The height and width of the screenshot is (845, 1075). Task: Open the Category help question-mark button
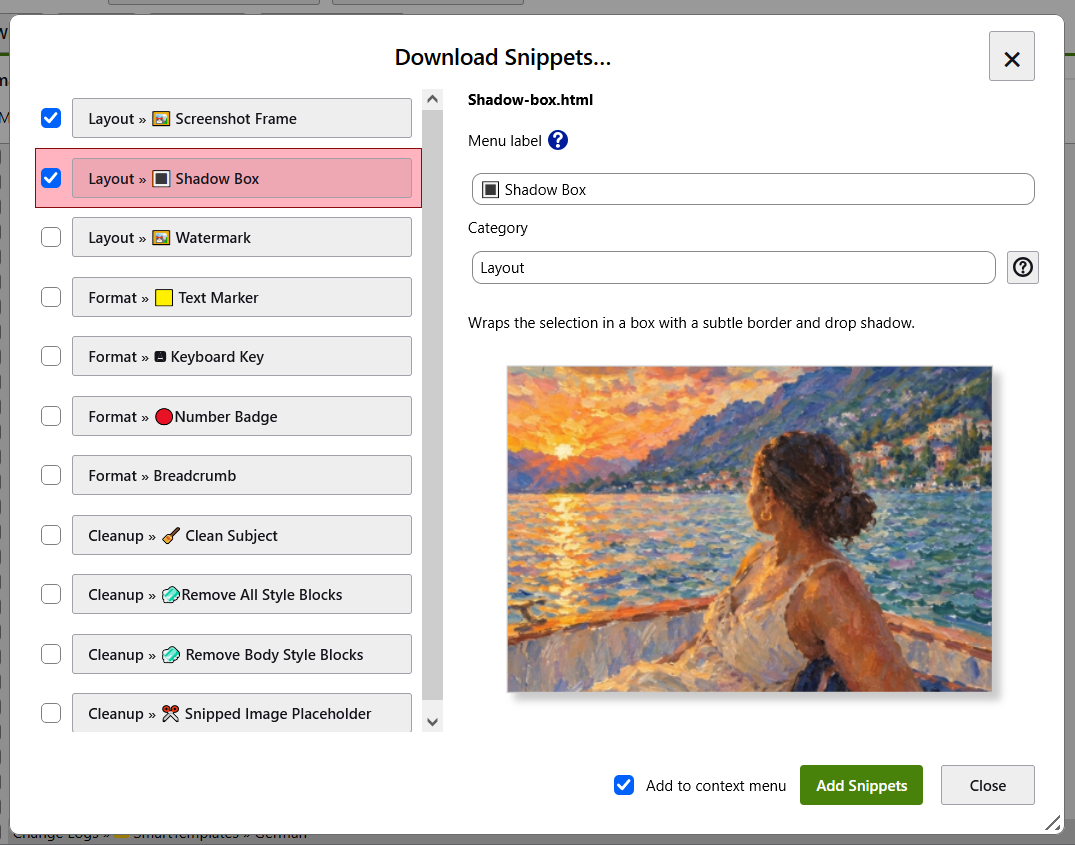pos(1022,267)
